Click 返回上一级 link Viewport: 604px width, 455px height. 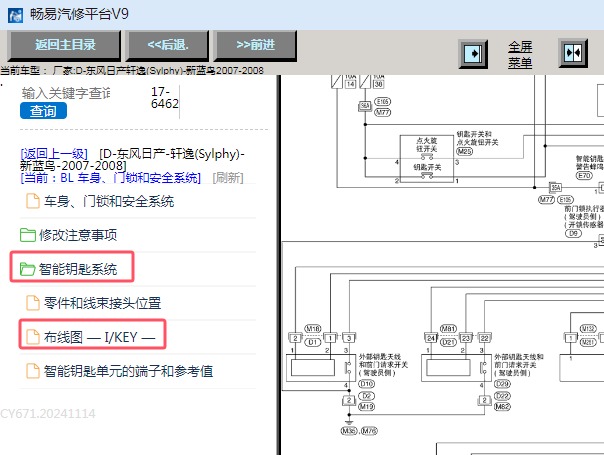coord(54,154)
